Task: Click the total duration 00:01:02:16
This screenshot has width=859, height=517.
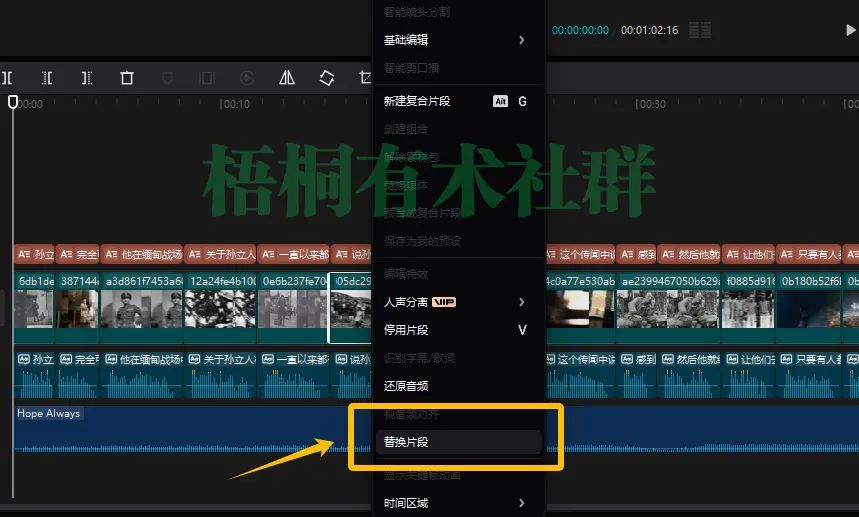Action: (x=649, y=30)
